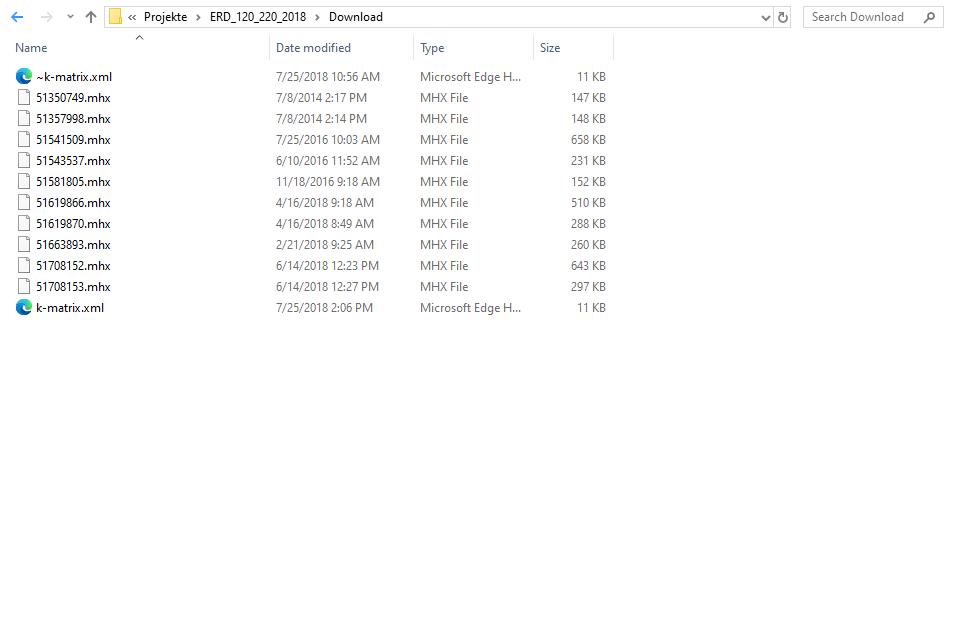Select file name 51541509.mhx
The image size is (957, 631).
click(73, 140)
